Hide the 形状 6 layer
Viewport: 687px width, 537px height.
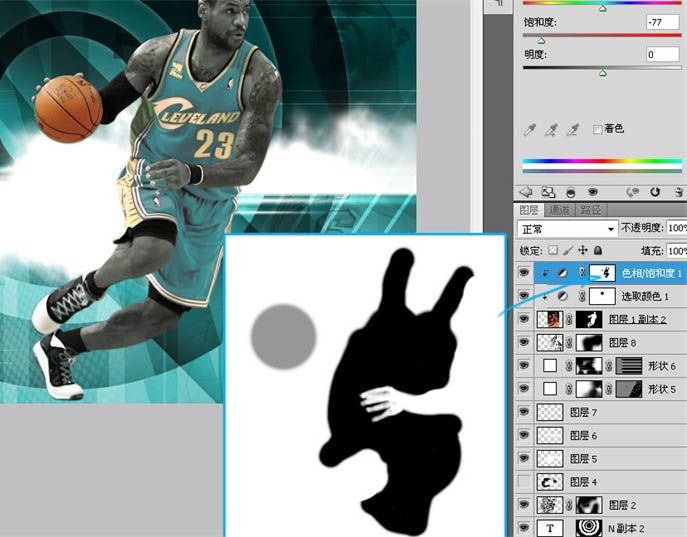pos(524,366)
